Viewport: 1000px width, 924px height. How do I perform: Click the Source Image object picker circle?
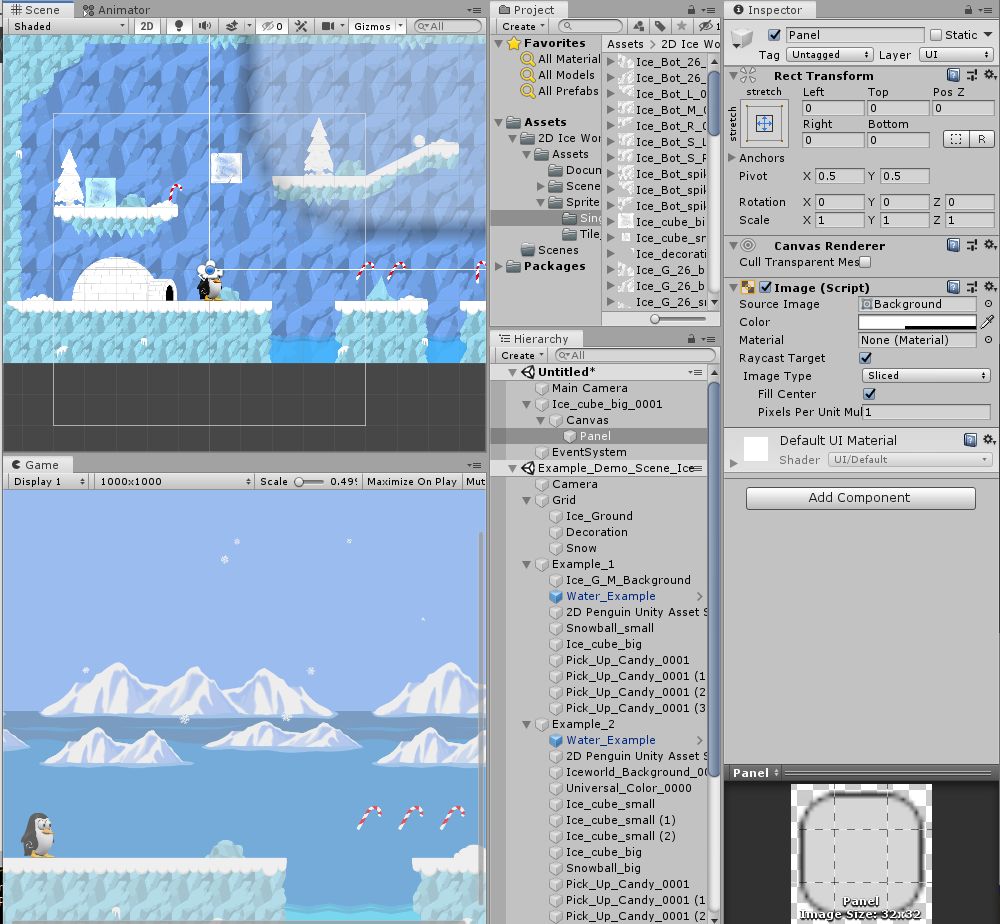click(988, 304)
